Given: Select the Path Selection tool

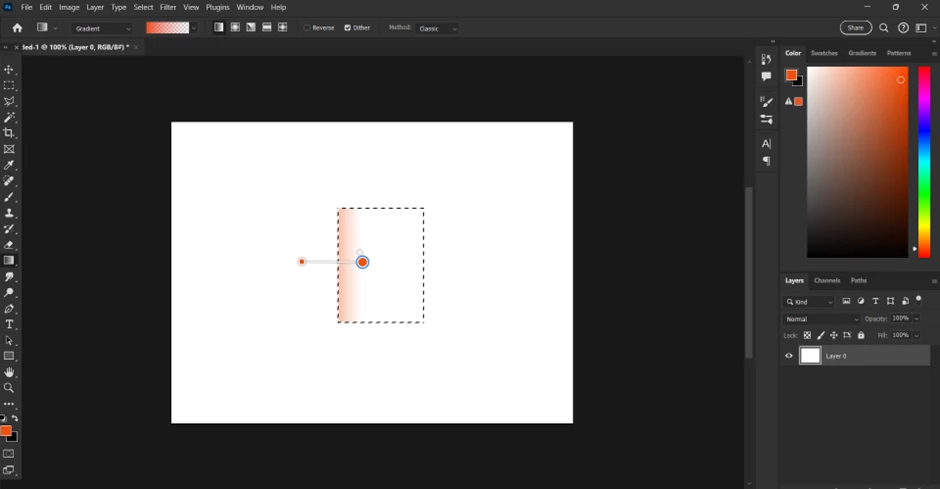Looking at the screenshot, I should point(9,340).
